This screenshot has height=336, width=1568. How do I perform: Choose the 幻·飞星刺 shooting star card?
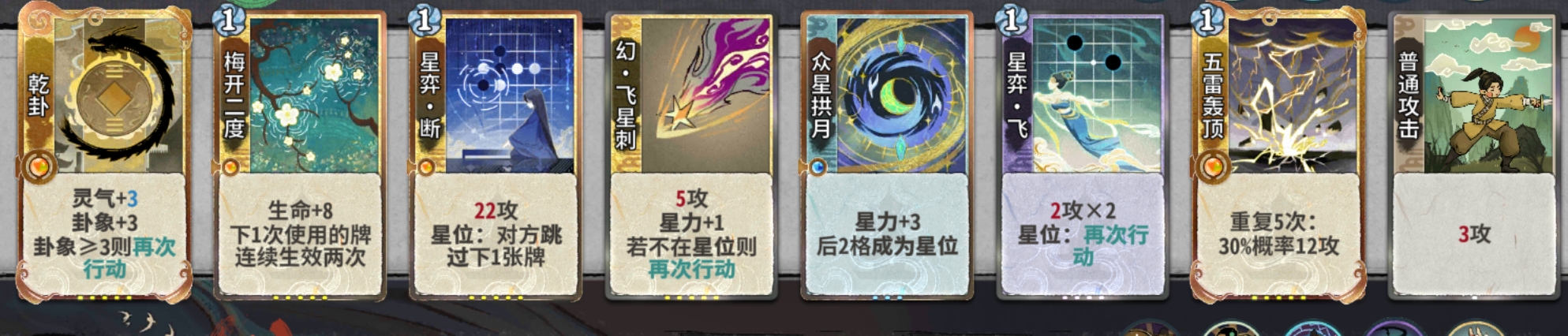(x=691, y=155)
